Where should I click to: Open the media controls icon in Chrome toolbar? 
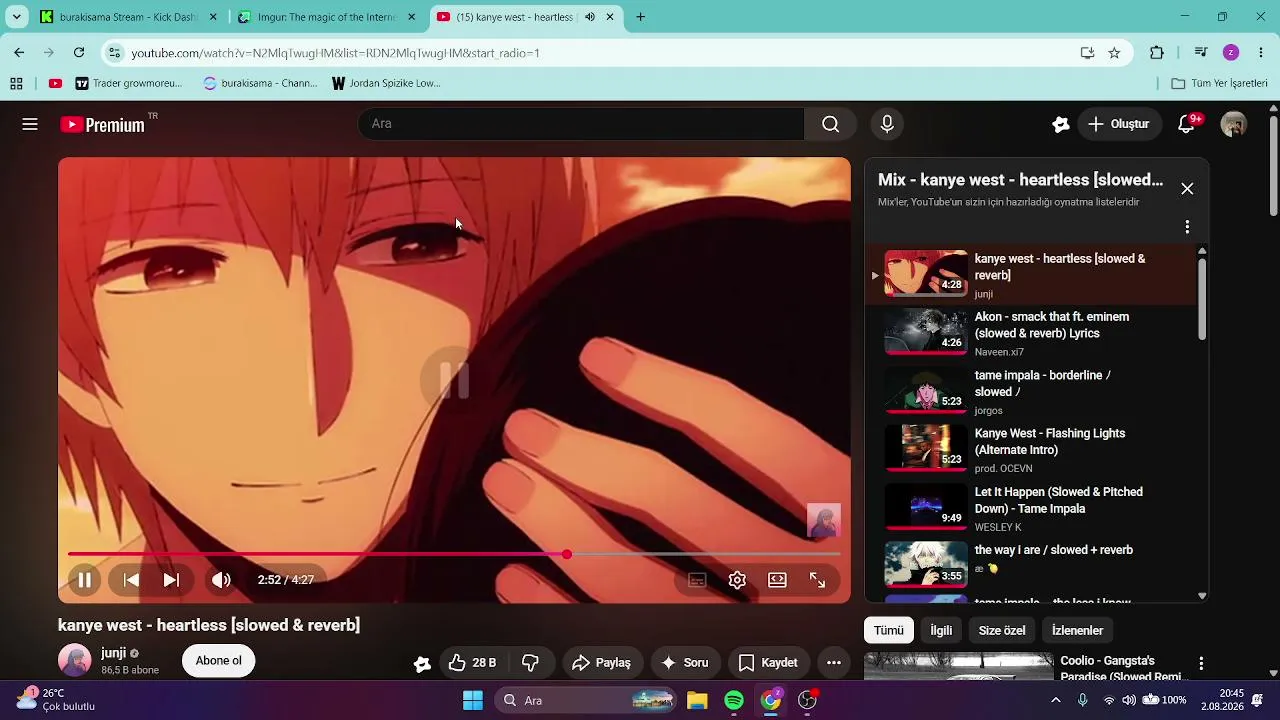pos(1201,53)
